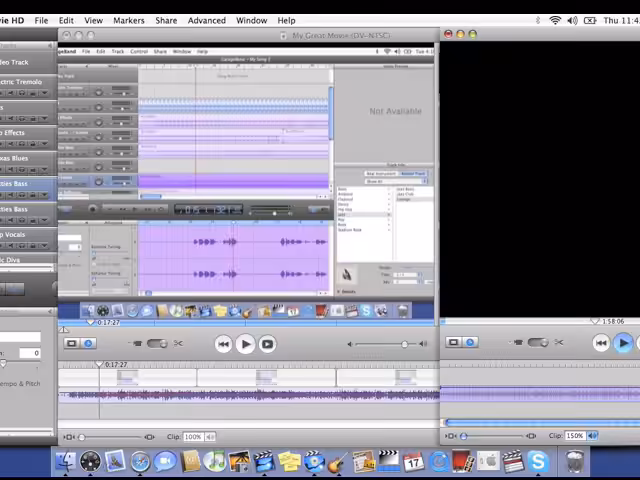
Task: Select the purple audio waveform clip in timeline
Action: [x=249, y=395]
